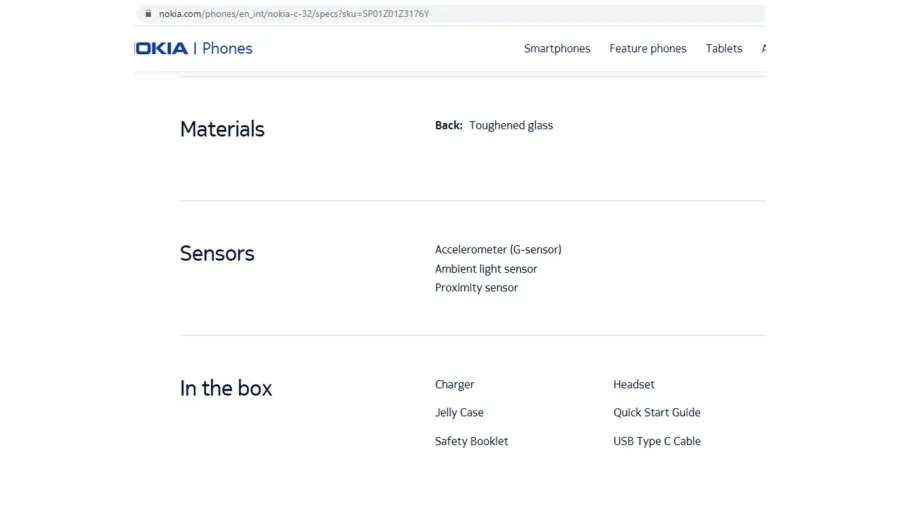Click the Charger item
900x506 pixels.
[455, 384]
